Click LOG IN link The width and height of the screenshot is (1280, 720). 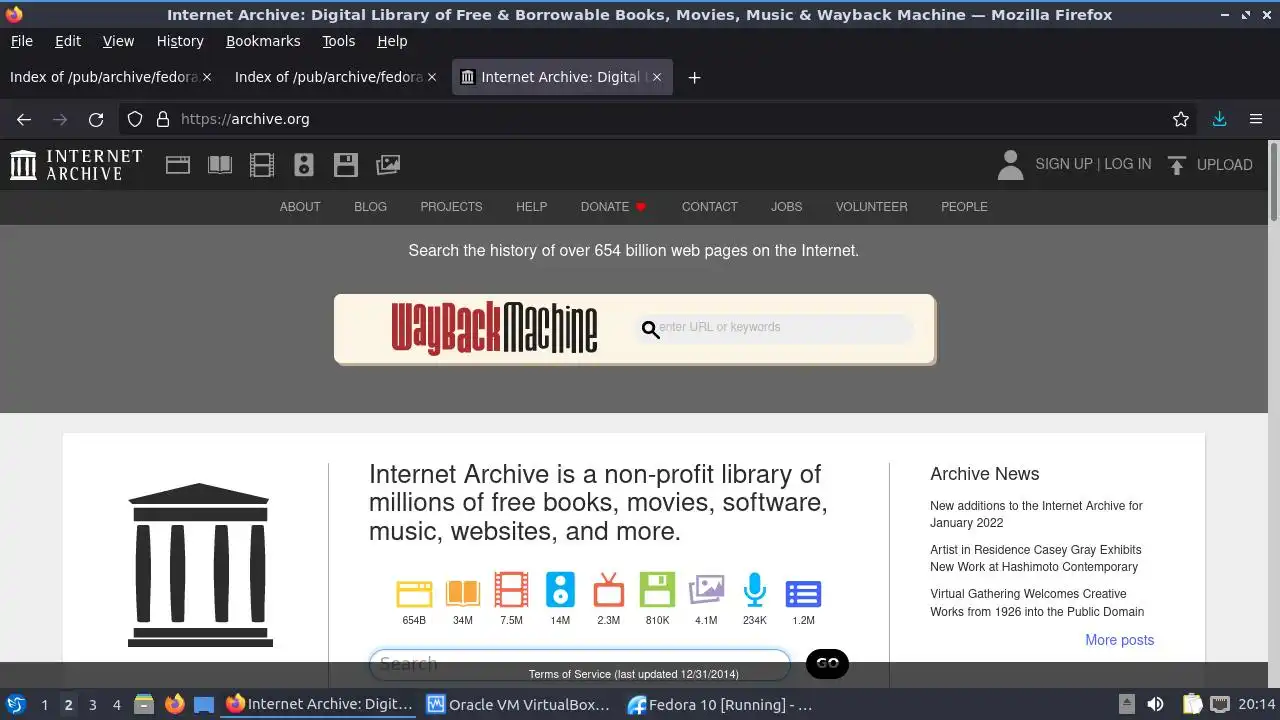point(1128,164)
